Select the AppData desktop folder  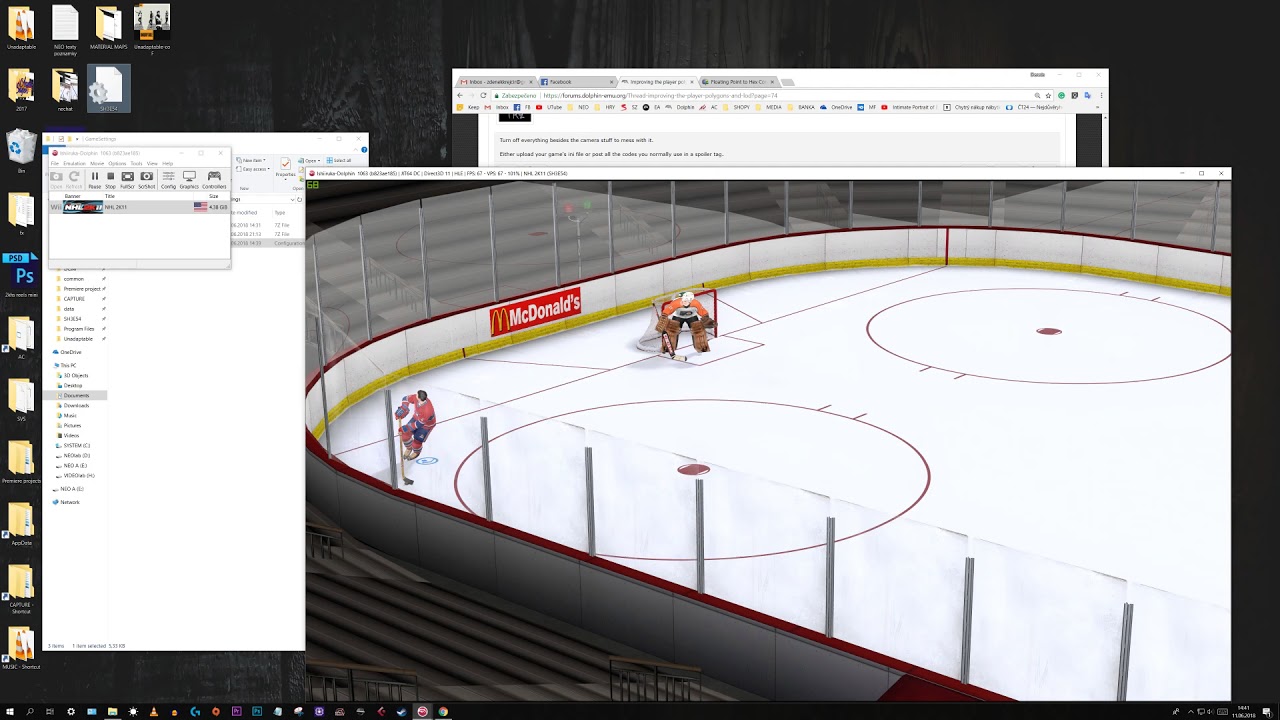[21, 524]
